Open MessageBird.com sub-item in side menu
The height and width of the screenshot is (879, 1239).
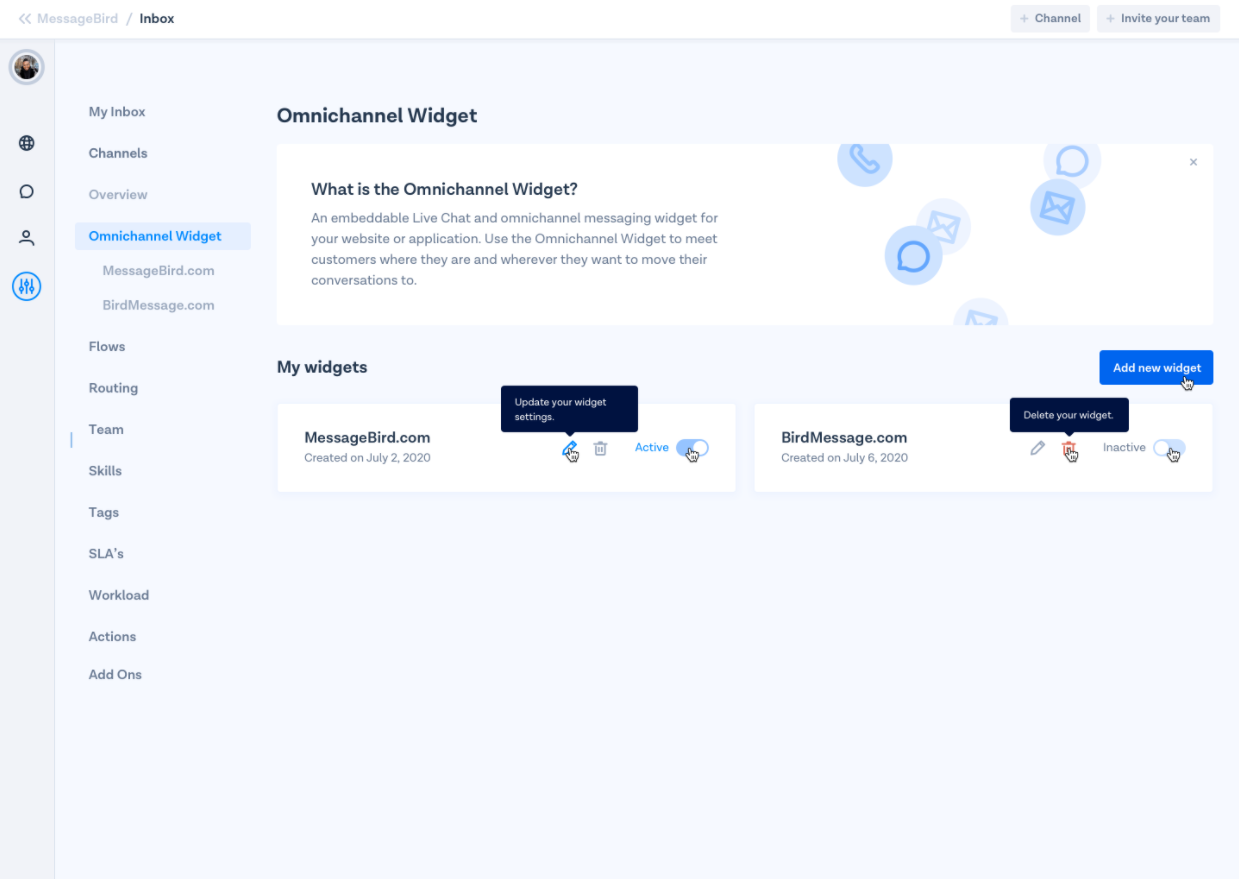[x=158, y=271]
